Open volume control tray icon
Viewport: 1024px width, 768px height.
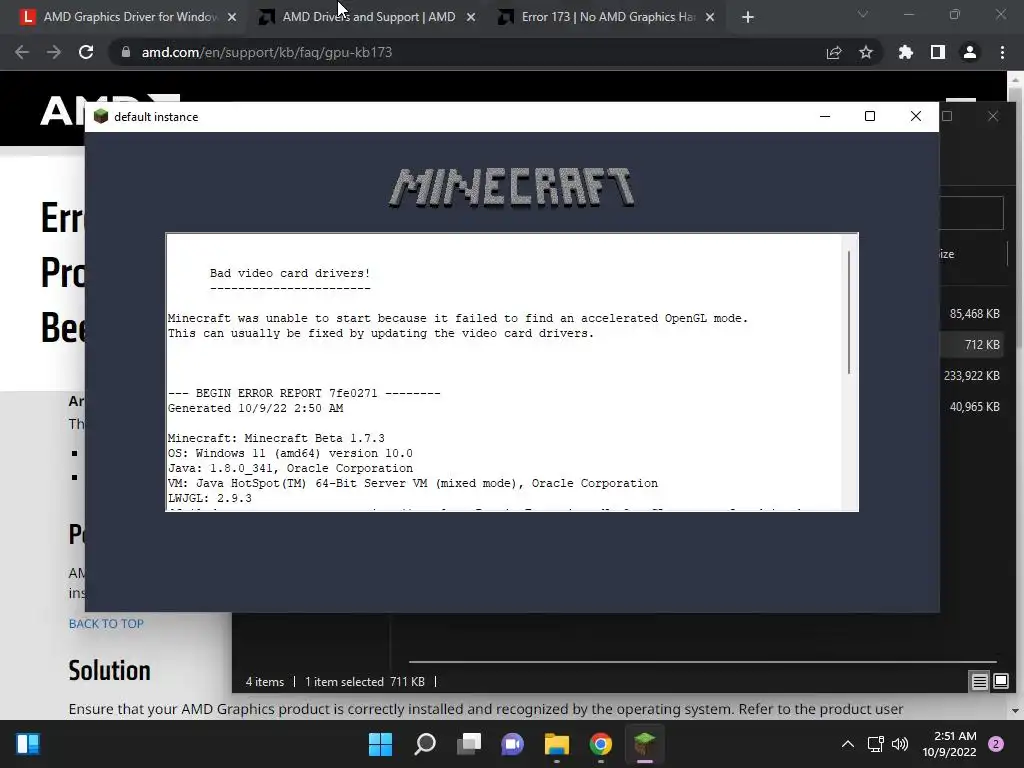pyautogui.click(x=900, y=744)
